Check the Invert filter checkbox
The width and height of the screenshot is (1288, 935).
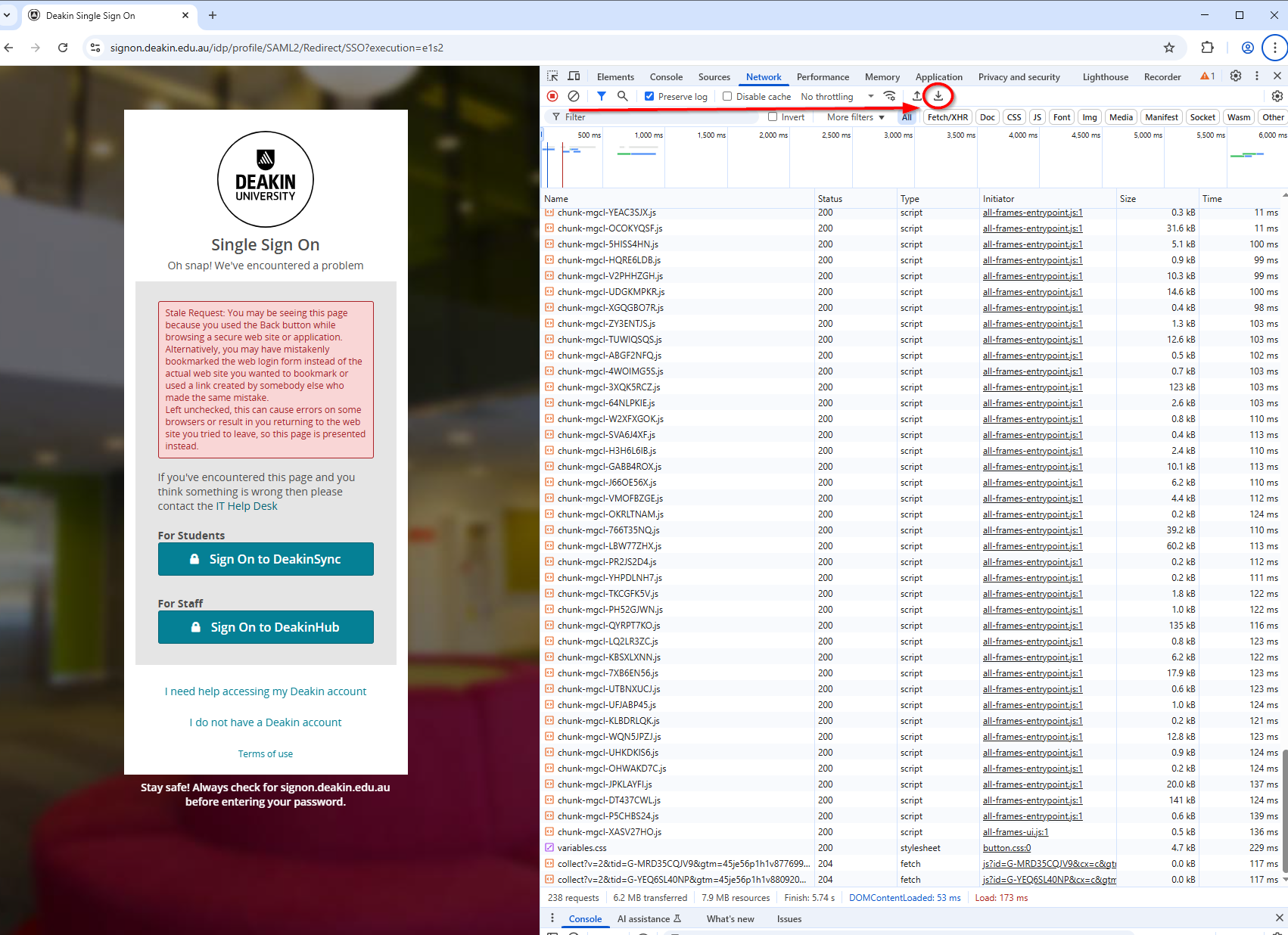tap(773, 116)
